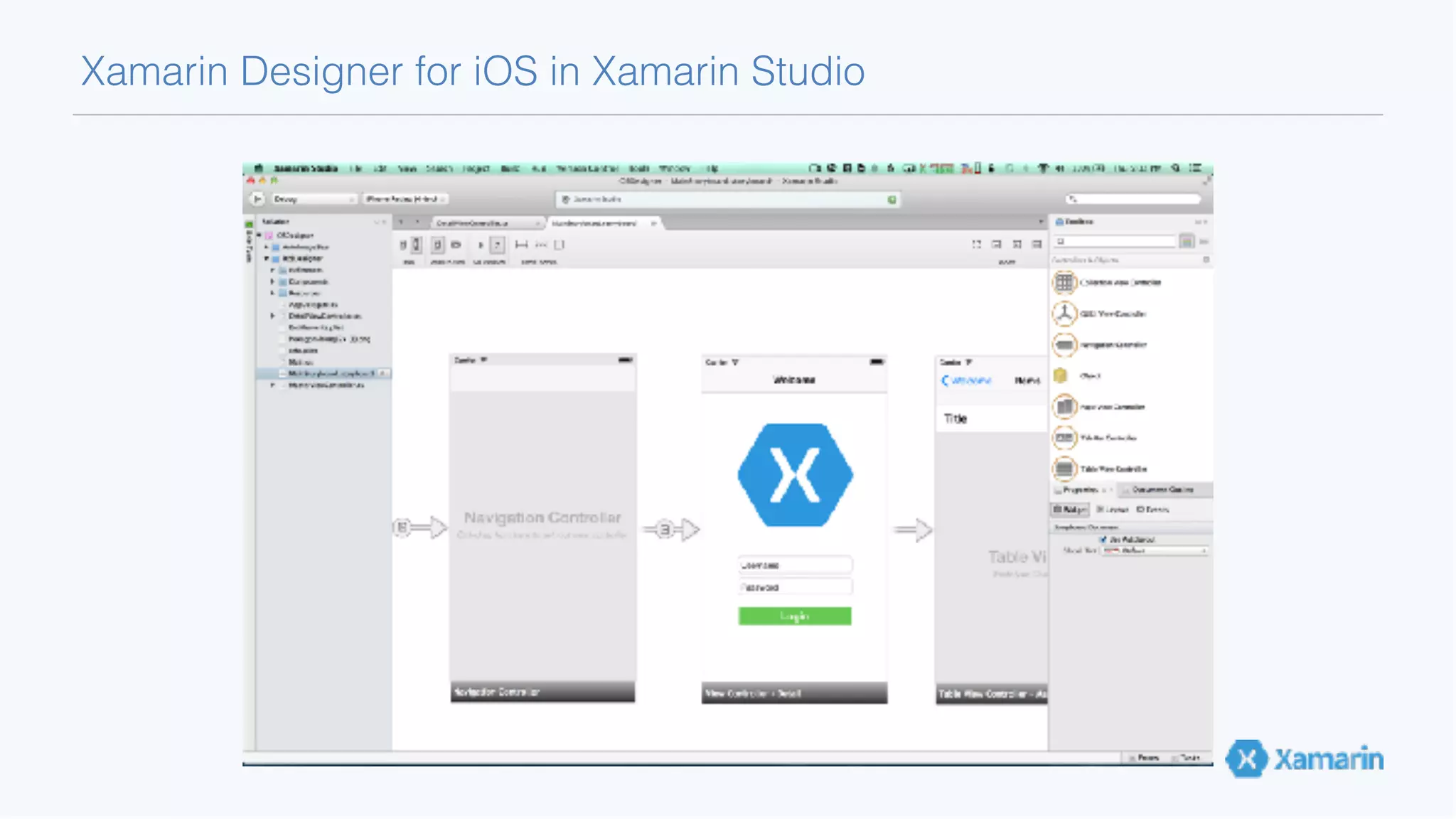Click the constraints horizontal spacing icon
The image size is (1456, 819).
click(x=521, y=245)
